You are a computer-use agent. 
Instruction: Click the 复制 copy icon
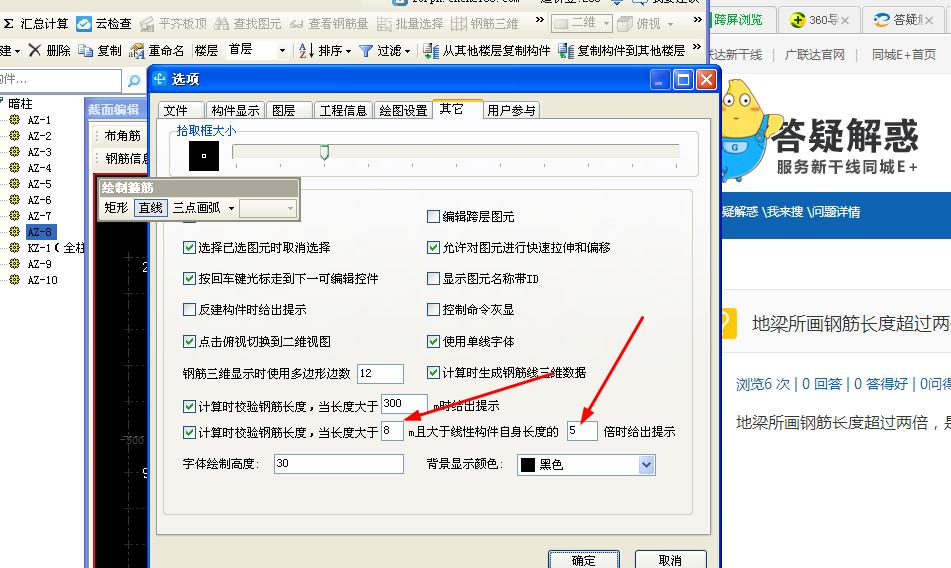tap(86, 51)
